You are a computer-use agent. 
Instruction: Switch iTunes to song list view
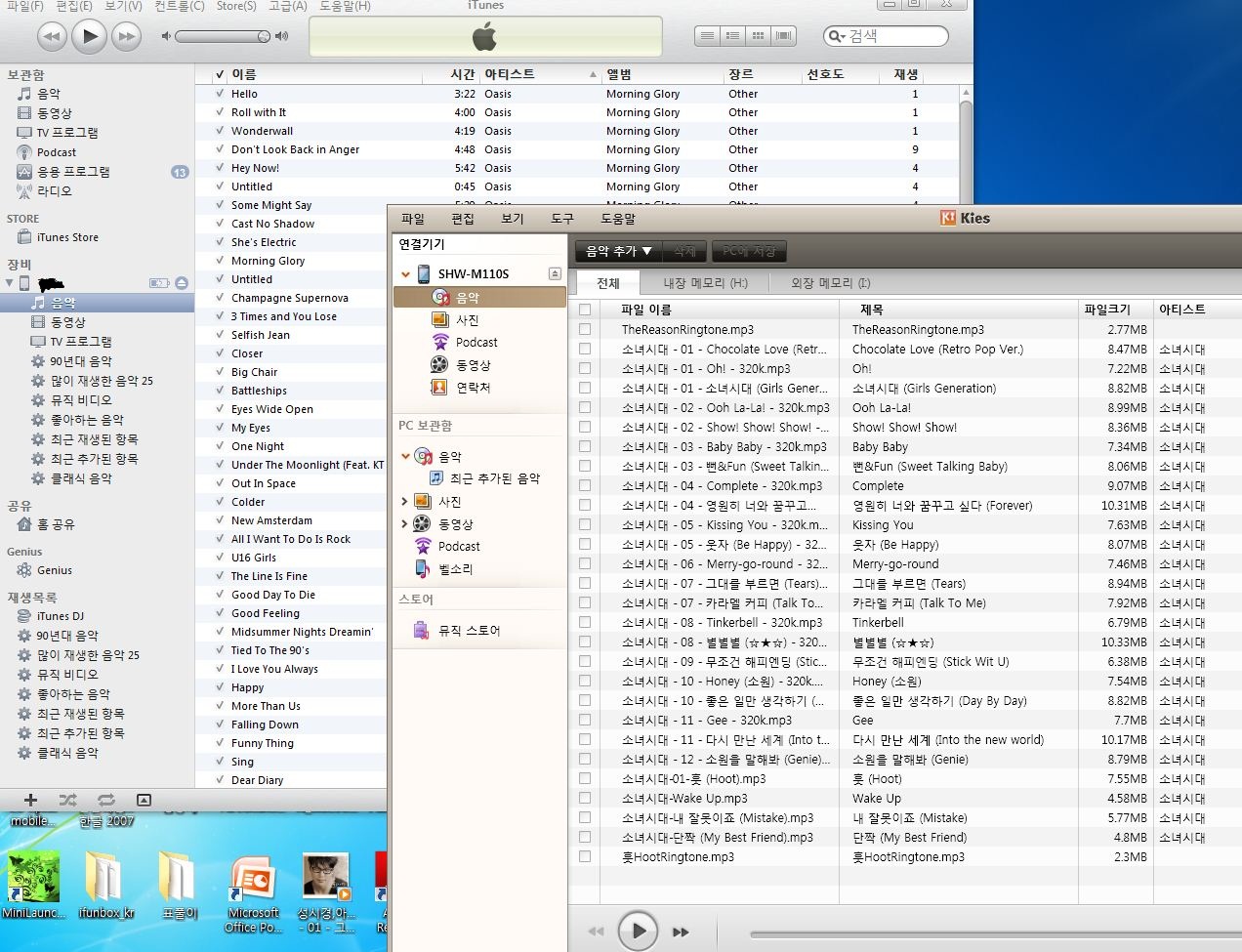[708, 36]
